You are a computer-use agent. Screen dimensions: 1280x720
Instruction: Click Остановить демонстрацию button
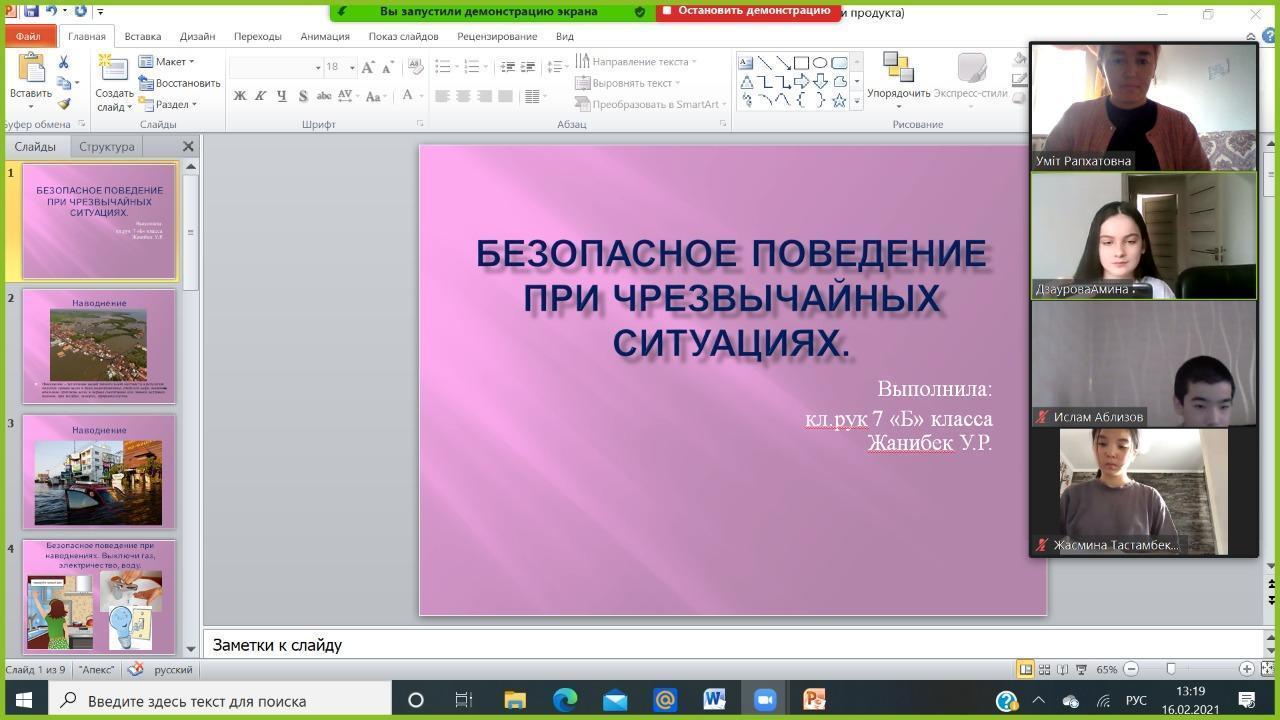click(x=746, y=11)
